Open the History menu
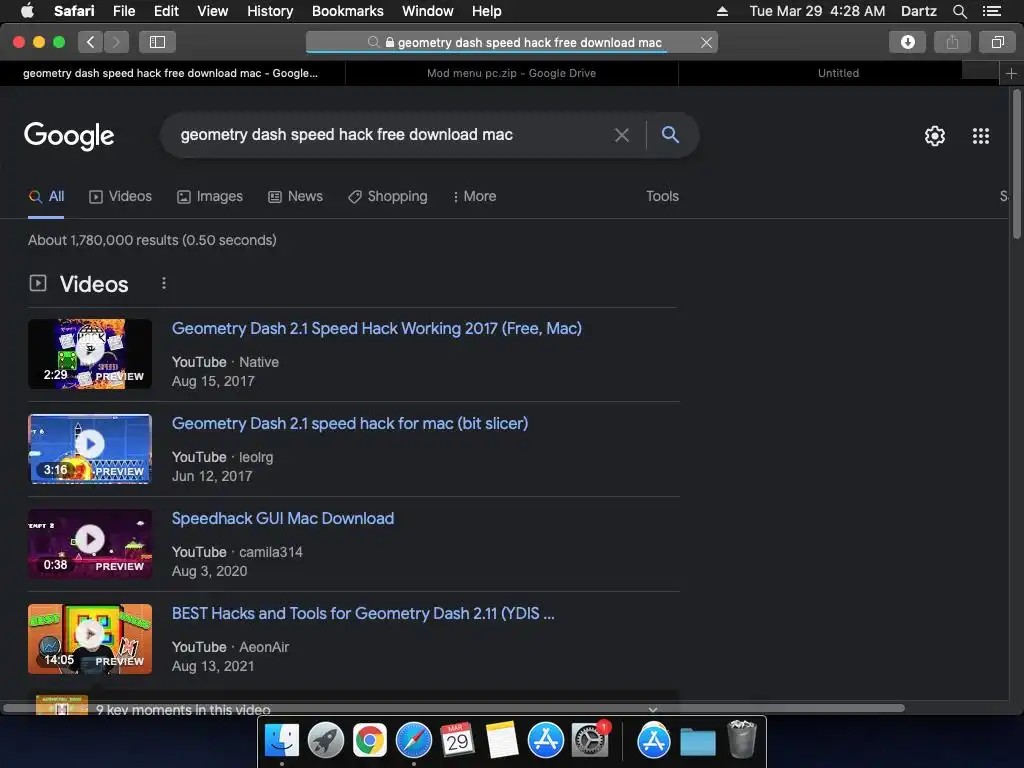This screenshot has height=768, width=1024. 270,11
